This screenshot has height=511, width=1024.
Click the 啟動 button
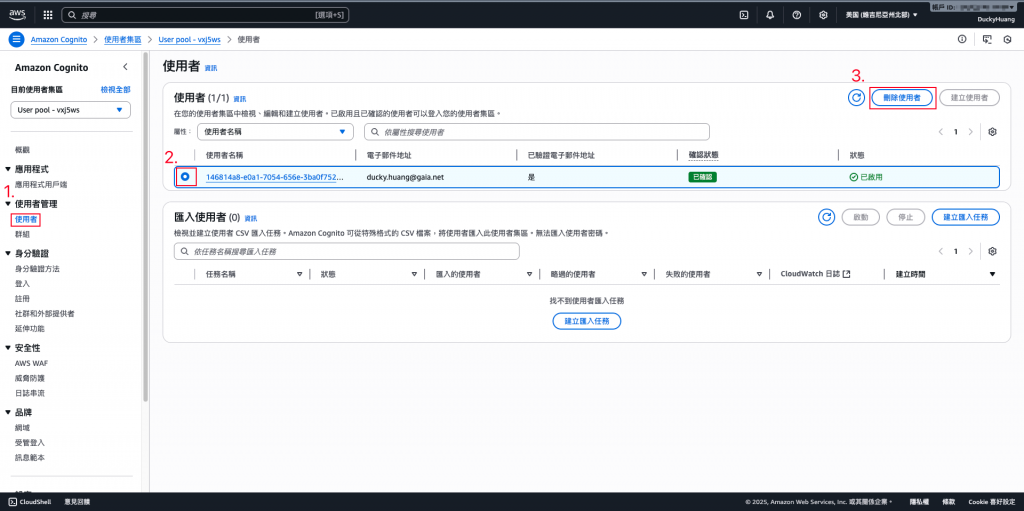tap(860, 217)
